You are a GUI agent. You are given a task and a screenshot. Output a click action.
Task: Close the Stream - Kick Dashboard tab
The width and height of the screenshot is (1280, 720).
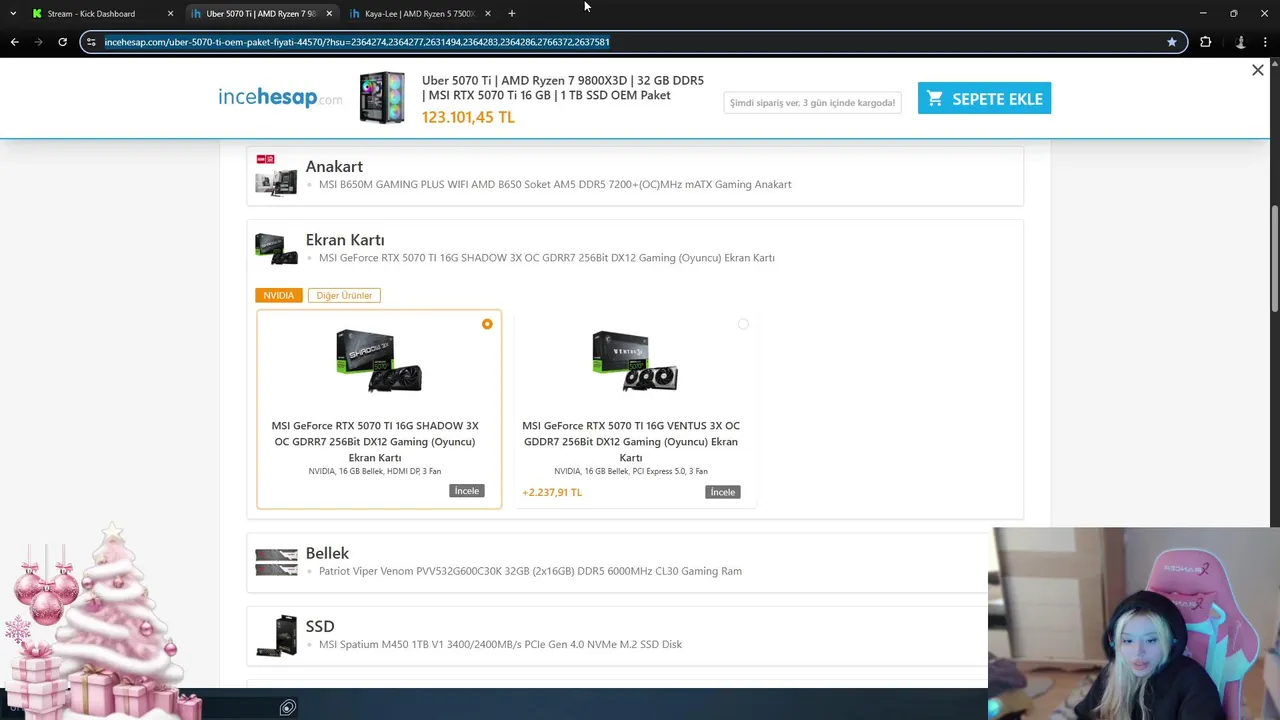click(x=170, y=13)
